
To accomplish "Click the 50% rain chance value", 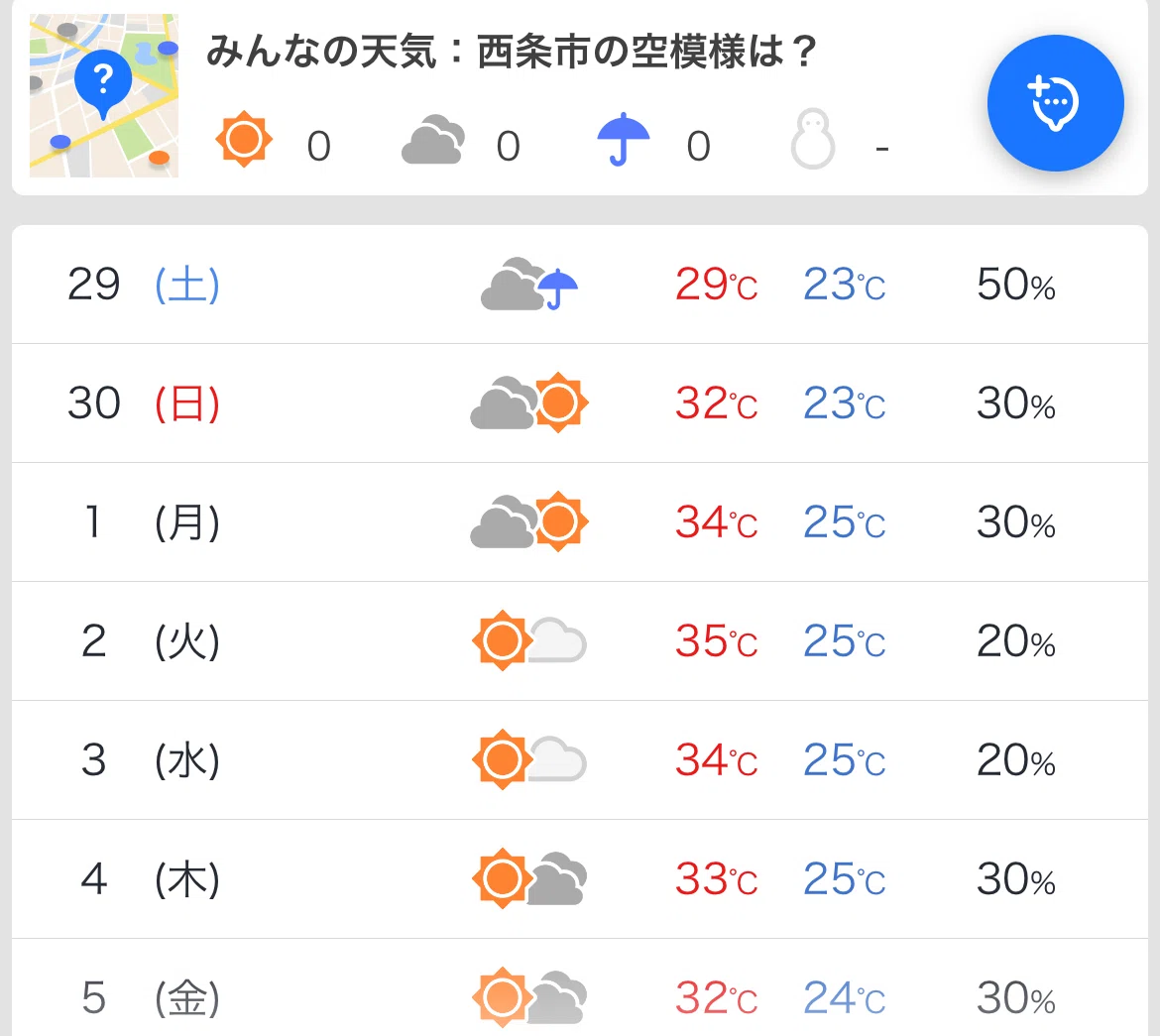I will point(1015,285).
